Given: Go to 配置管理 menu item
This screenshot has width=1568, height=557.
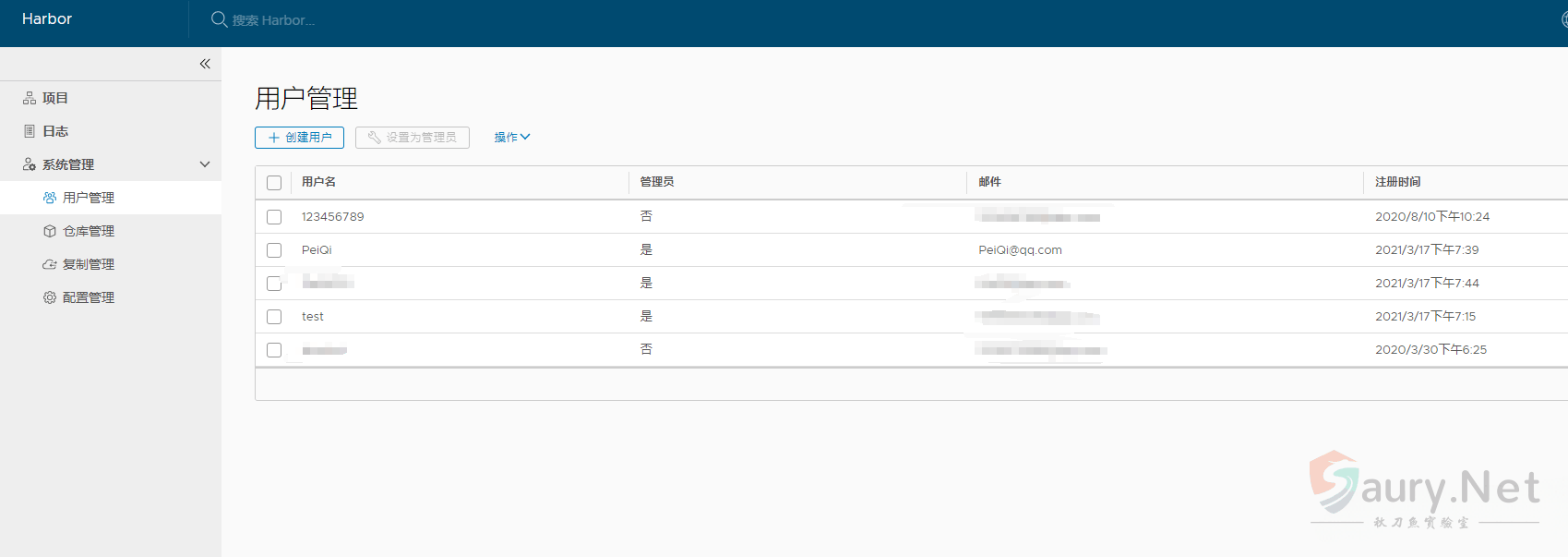Looking at the screenshot, I should click(x=89, y=297).
